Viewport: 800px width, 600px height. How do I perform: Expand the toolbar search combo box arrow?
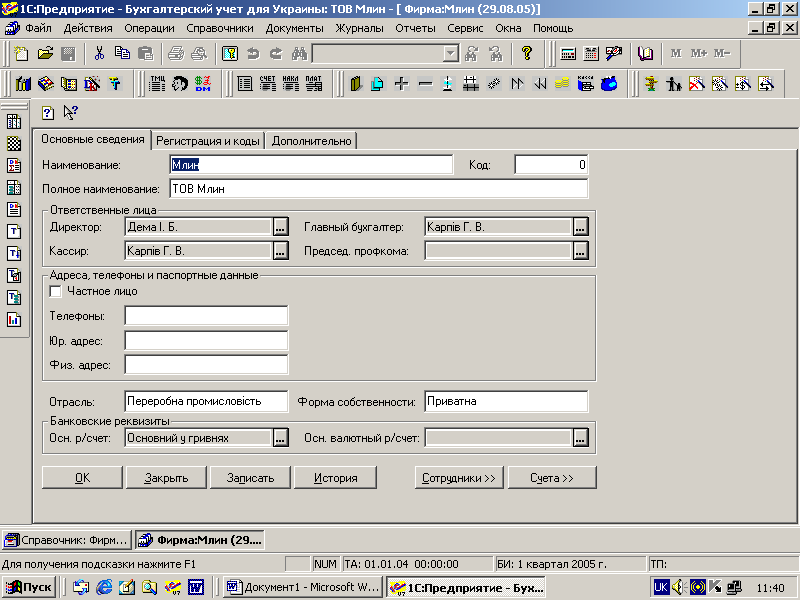[451, 54]
